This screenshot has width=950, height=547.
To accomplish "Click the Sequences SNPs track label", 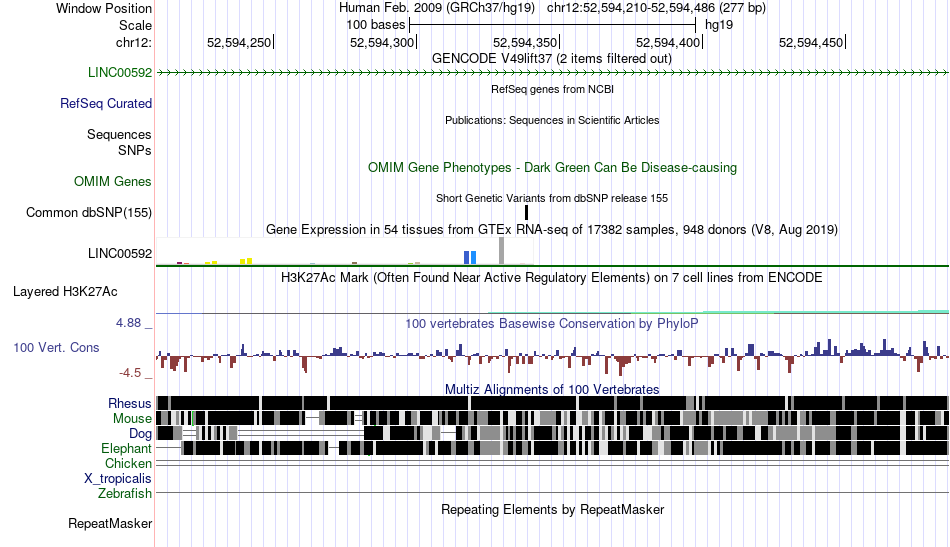I will coord(119,142).
